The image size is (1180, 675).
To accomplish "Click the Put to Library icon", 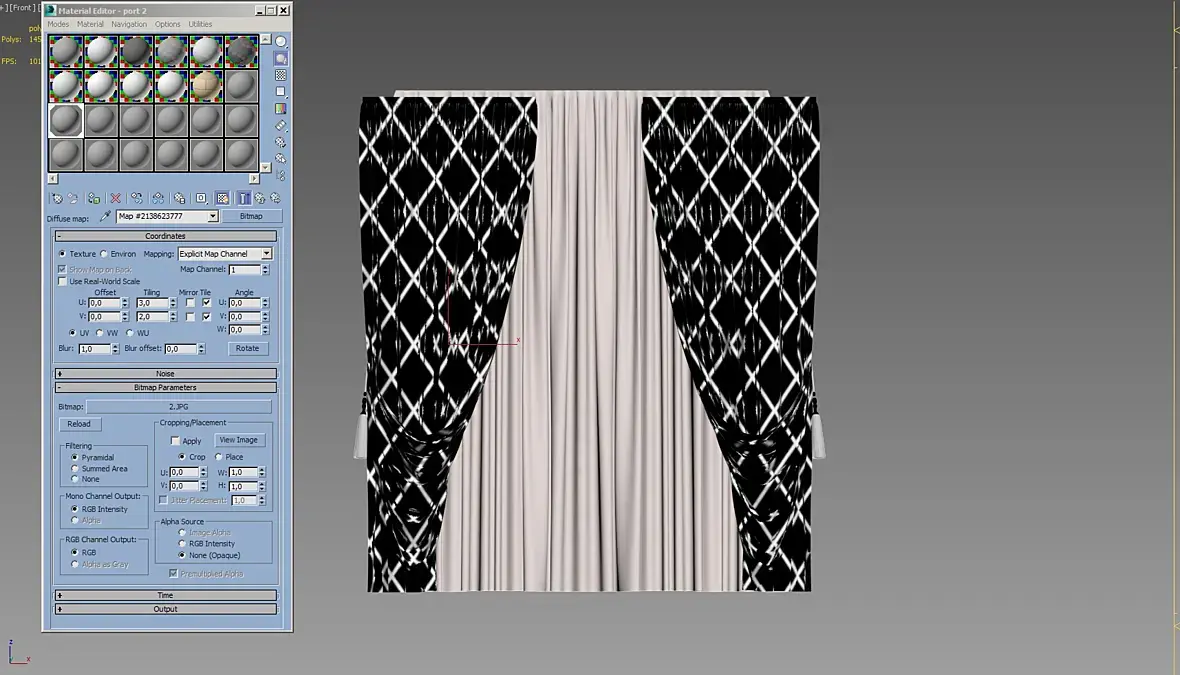I will (x=179, y=198).
